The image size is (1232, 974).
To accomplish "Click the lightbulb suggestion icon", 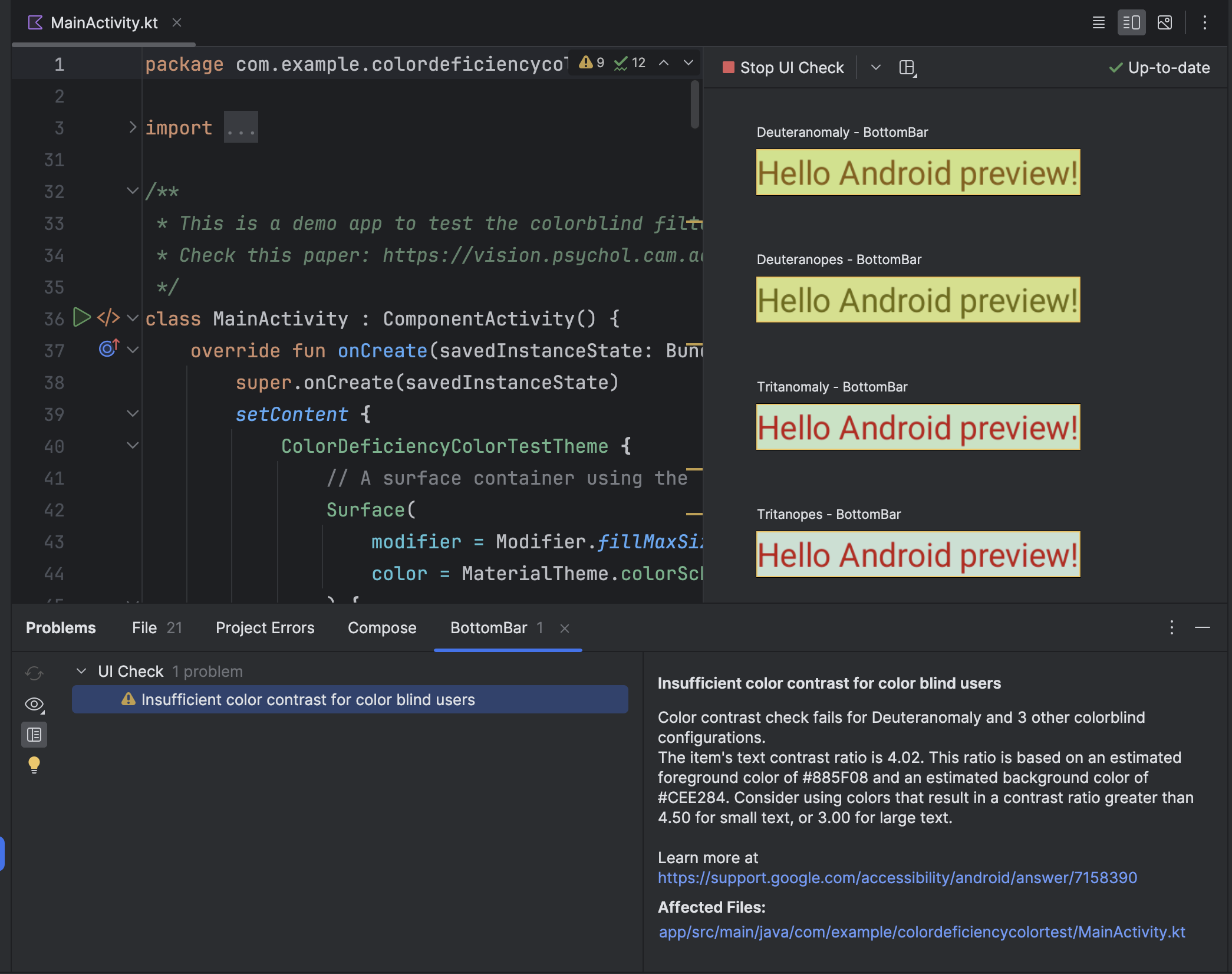I will coord(34,765).
